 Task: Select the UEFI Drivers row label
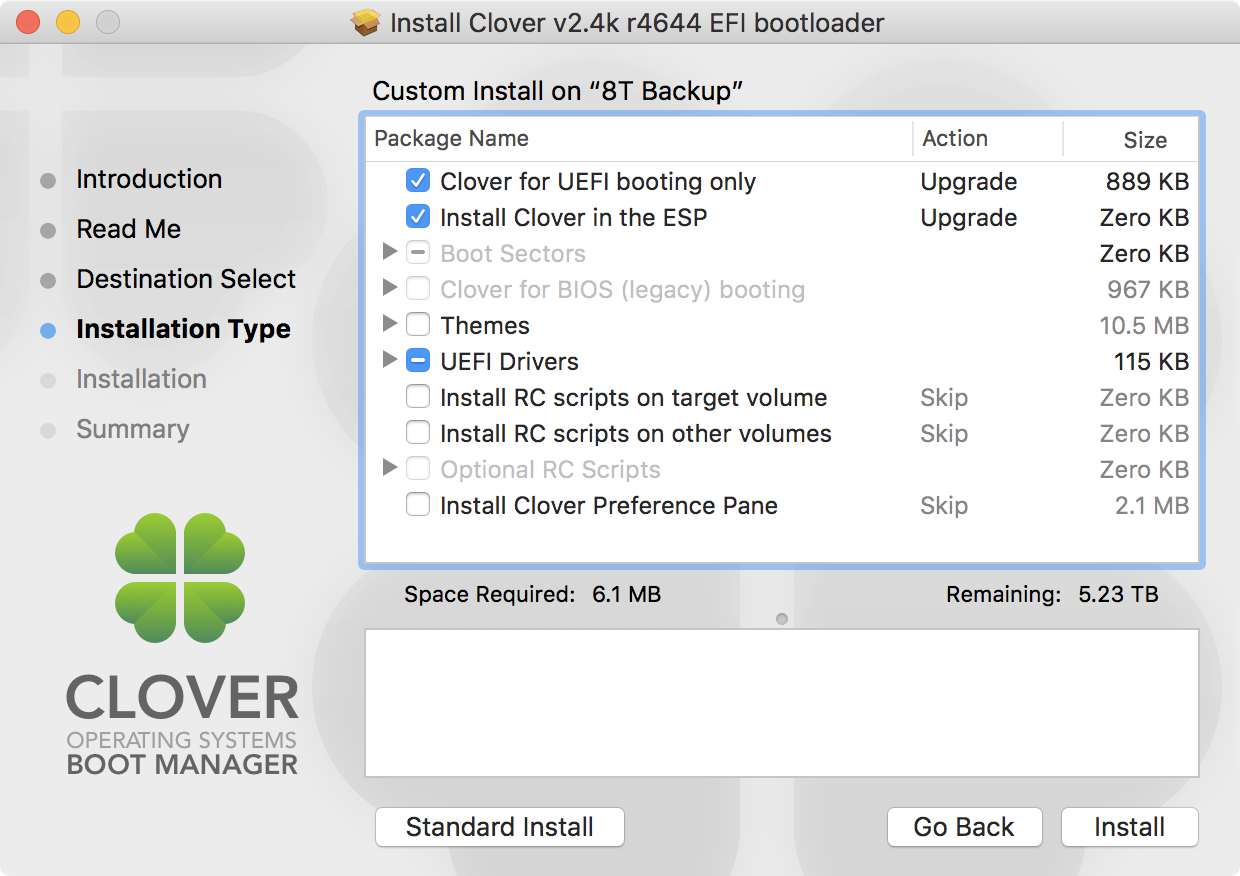pos(509,362)
